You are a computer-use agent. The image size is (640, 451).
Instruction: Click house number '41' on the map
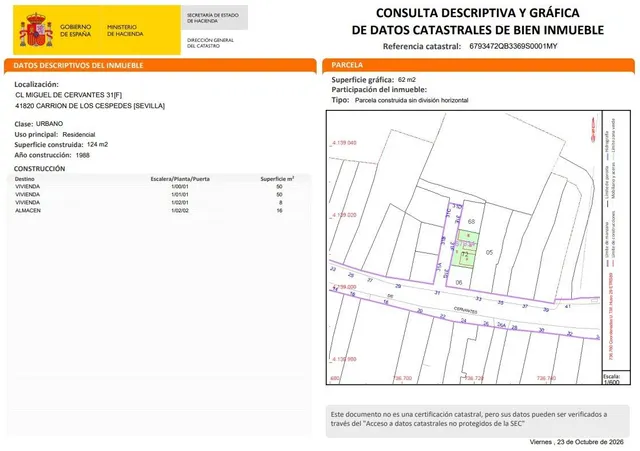point(567,306)
